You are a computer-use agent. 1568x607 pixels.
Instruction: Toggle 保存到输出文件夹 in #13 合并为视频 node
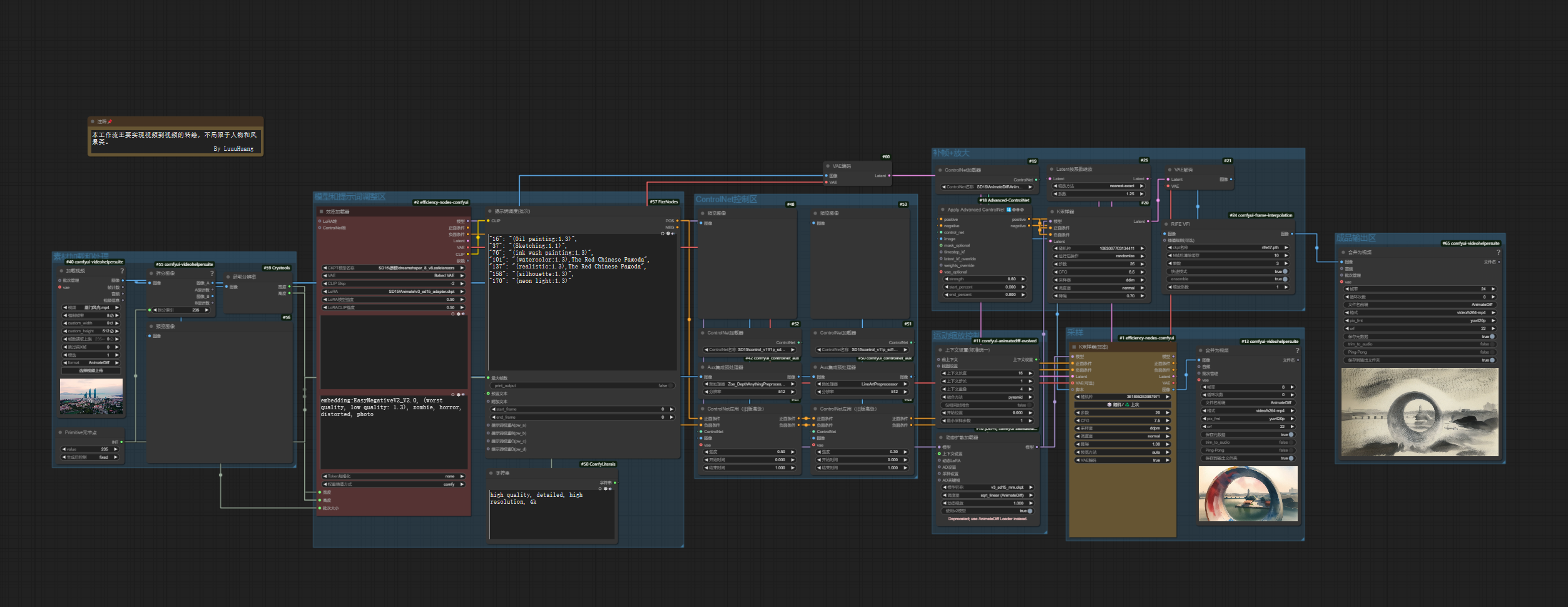click(1248, 458)
